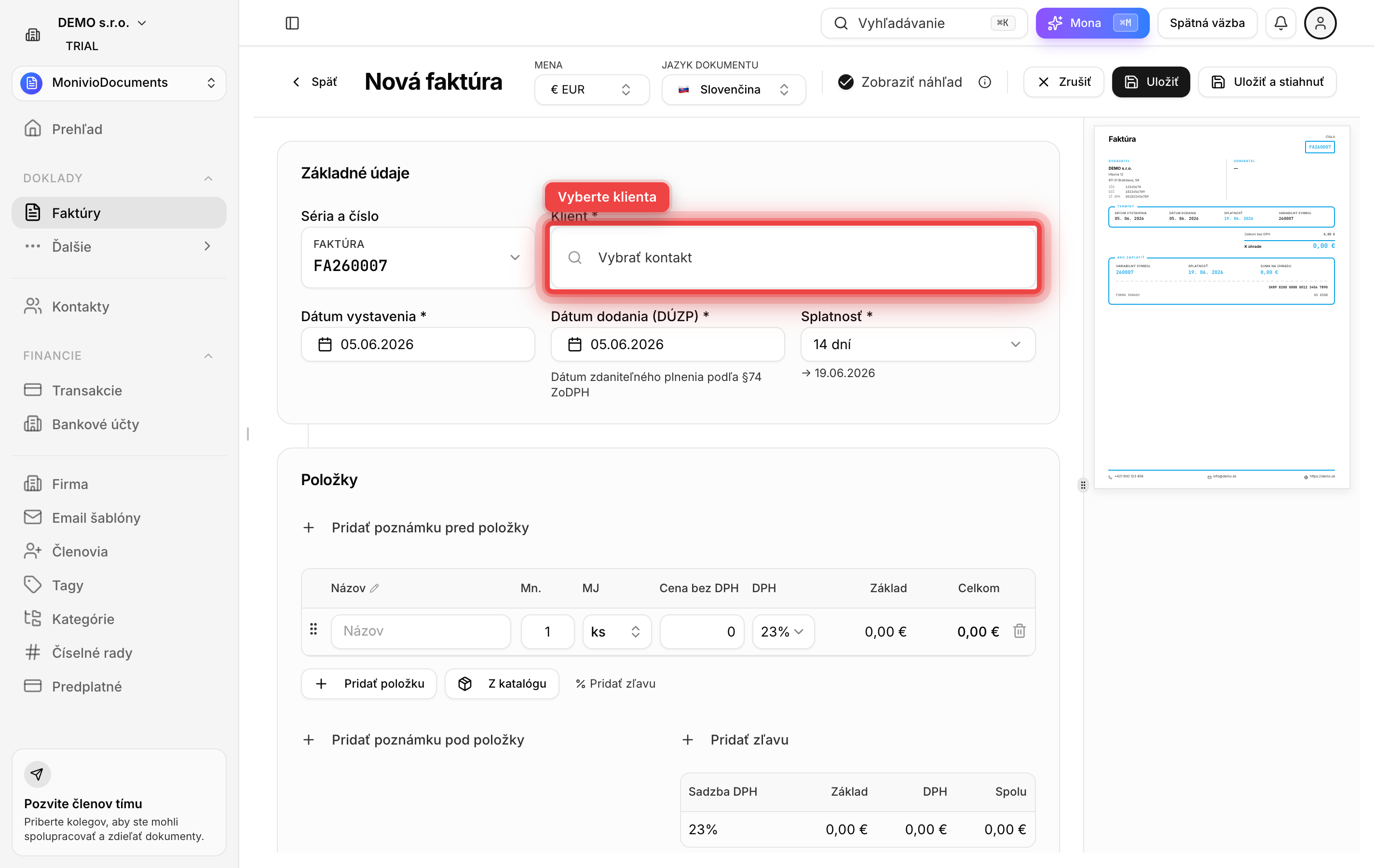Click the preview panel resize handle
Screen dimensions: 1389x868
tap(1082, 485)
